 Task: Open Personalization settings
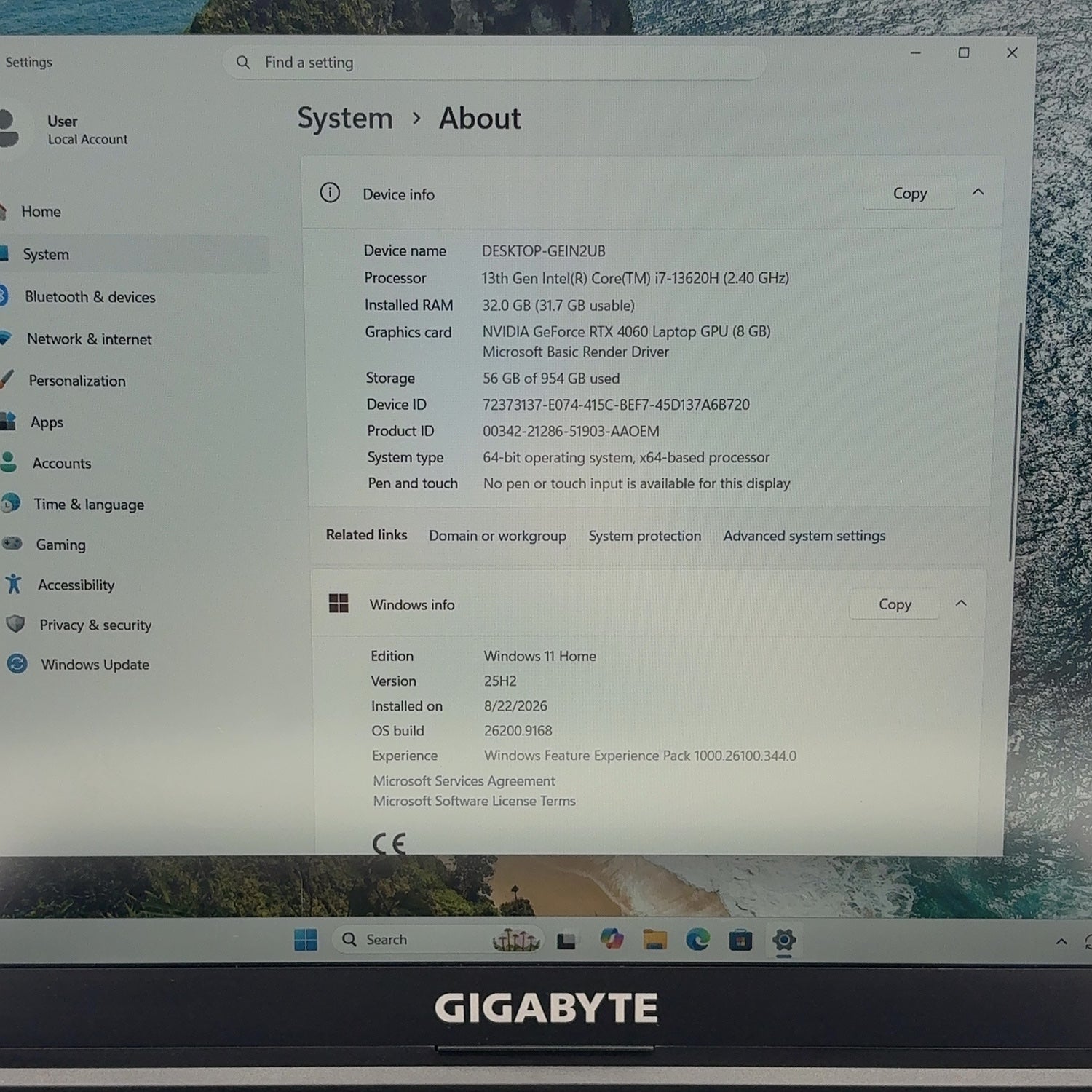[x=77, y=381]
